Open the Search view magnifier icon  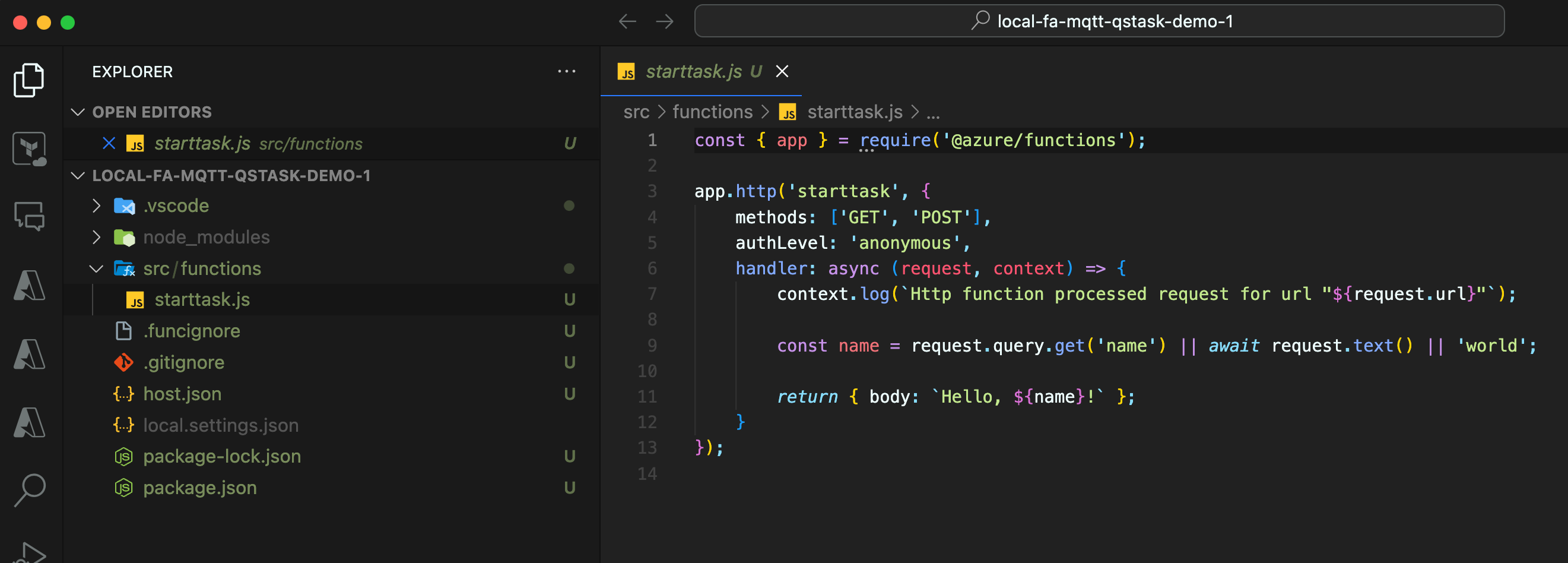click(29, 490)
